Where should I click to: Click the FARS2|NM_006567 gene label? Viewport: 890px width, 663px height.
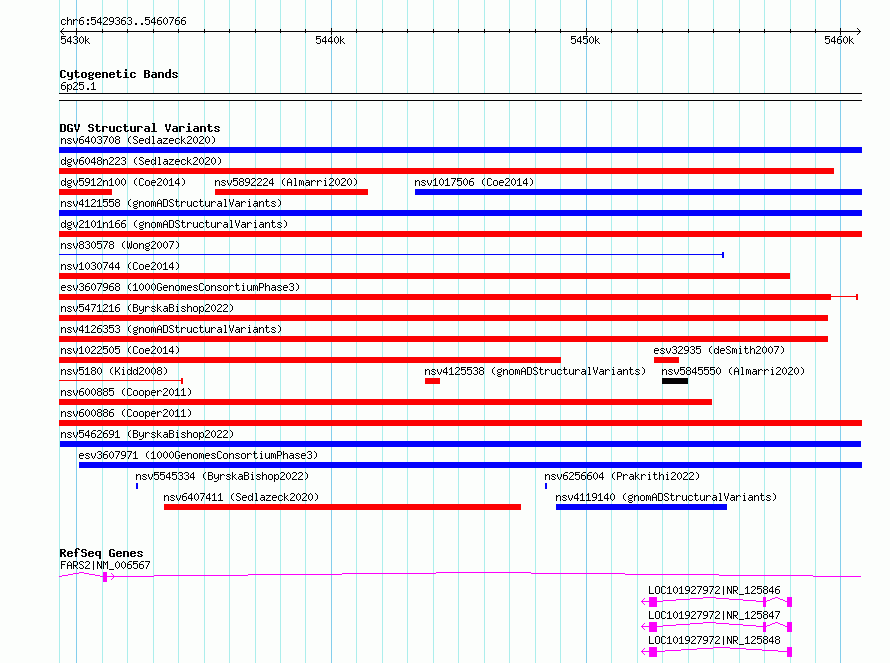[106, 565]
